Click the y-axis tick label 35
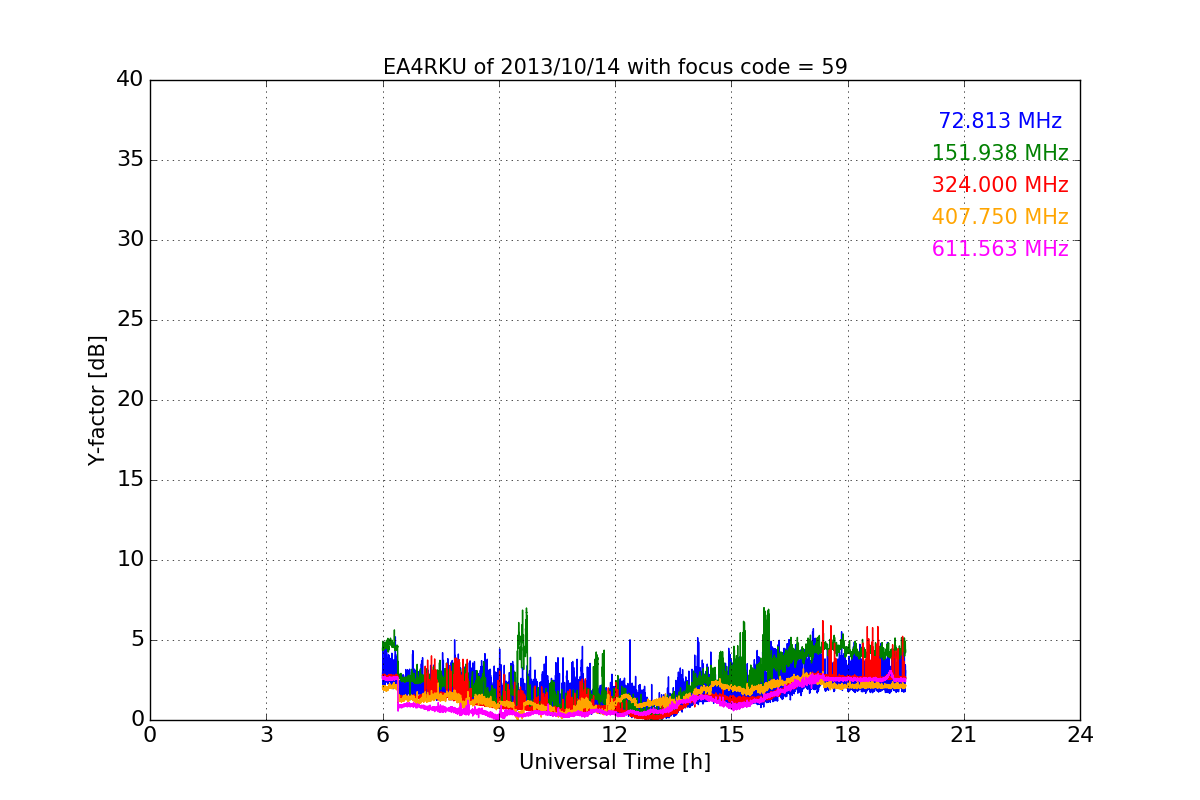The height and width of the screenshot is (800, 1200). pos(130,160)
